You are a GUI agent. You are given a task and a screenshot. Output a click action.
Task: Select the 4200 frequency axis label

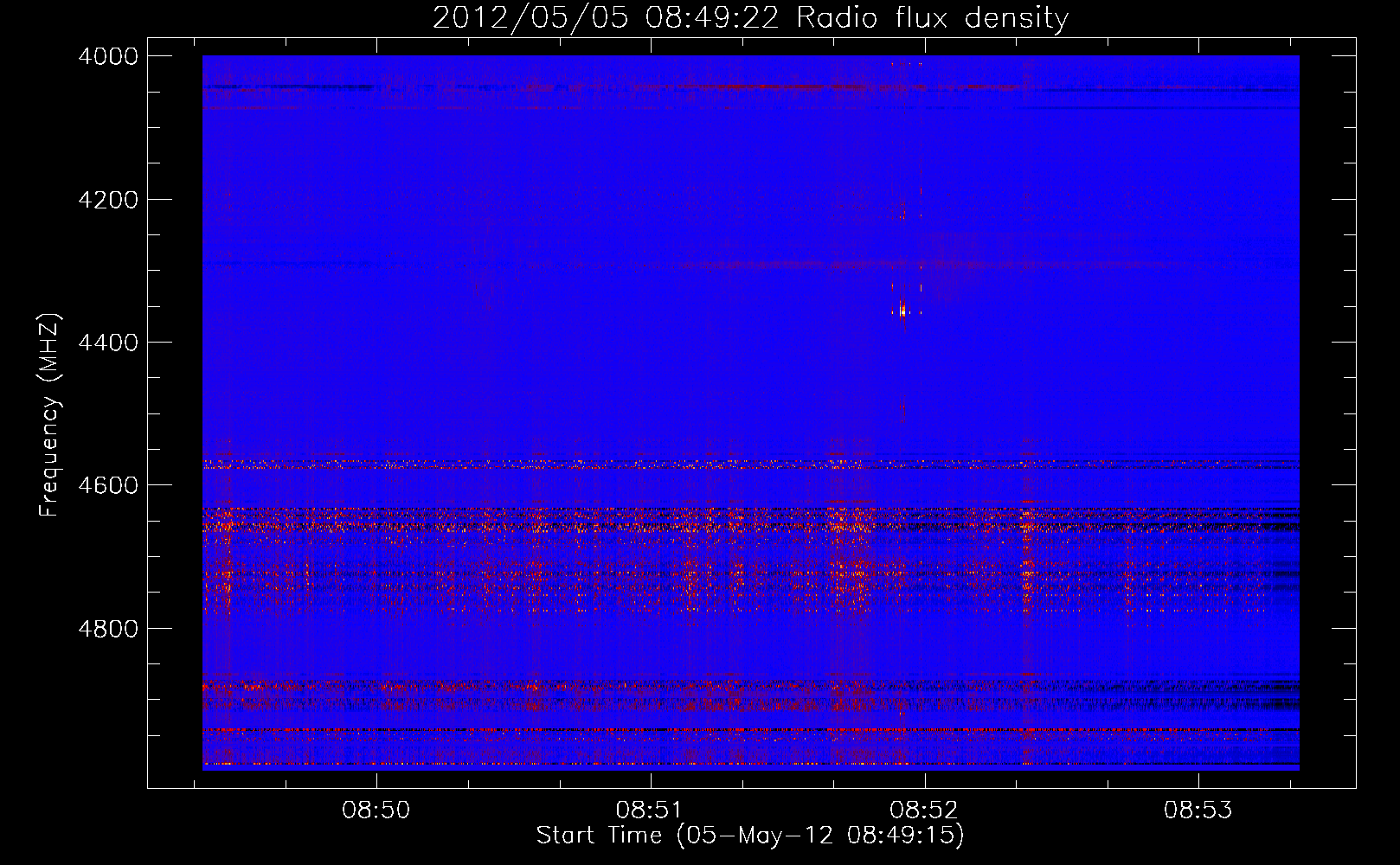pos(108,200)
